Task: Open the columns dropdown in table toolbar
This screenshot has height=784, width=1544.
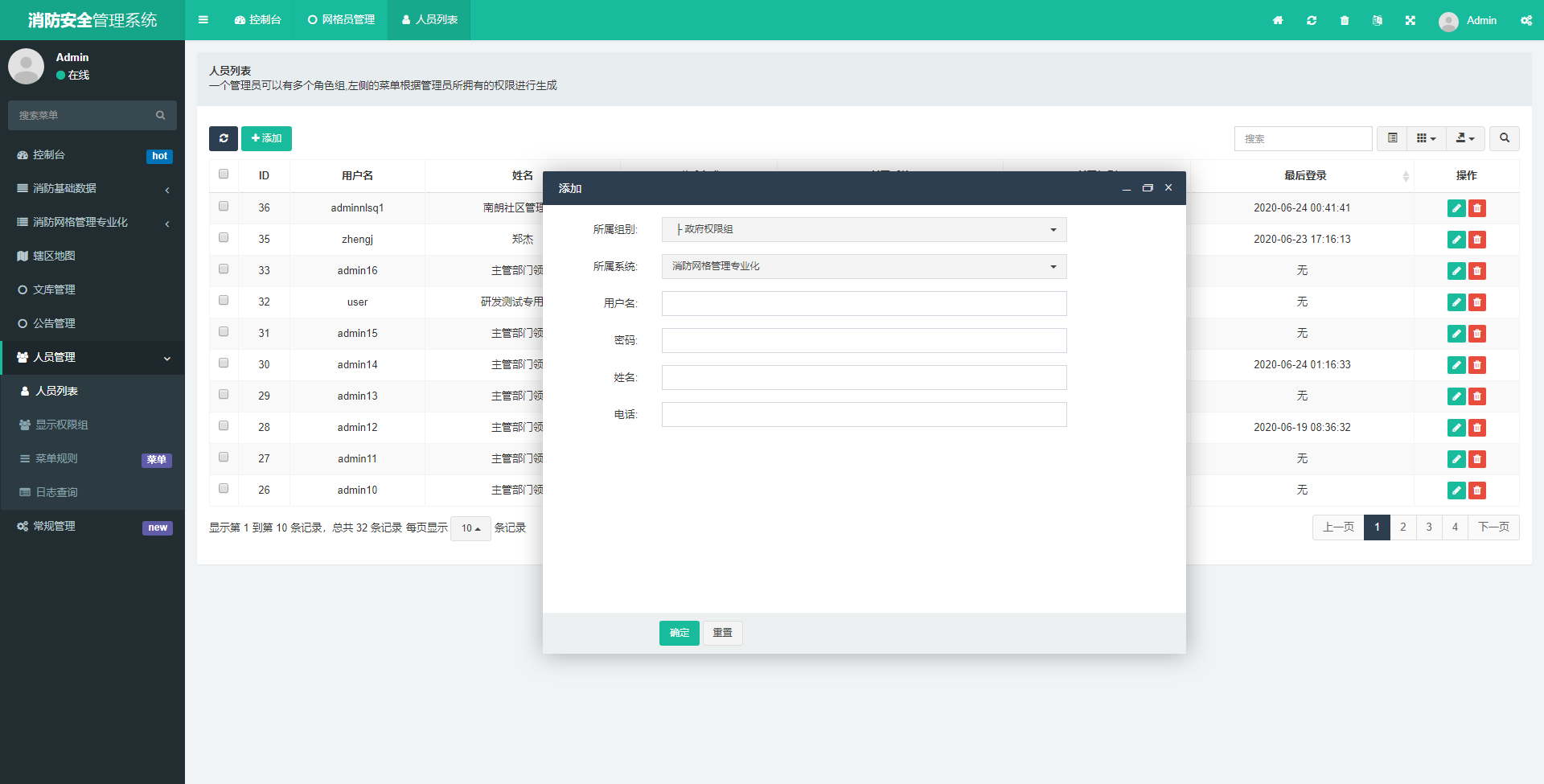Action: (x=1427, y=138)
